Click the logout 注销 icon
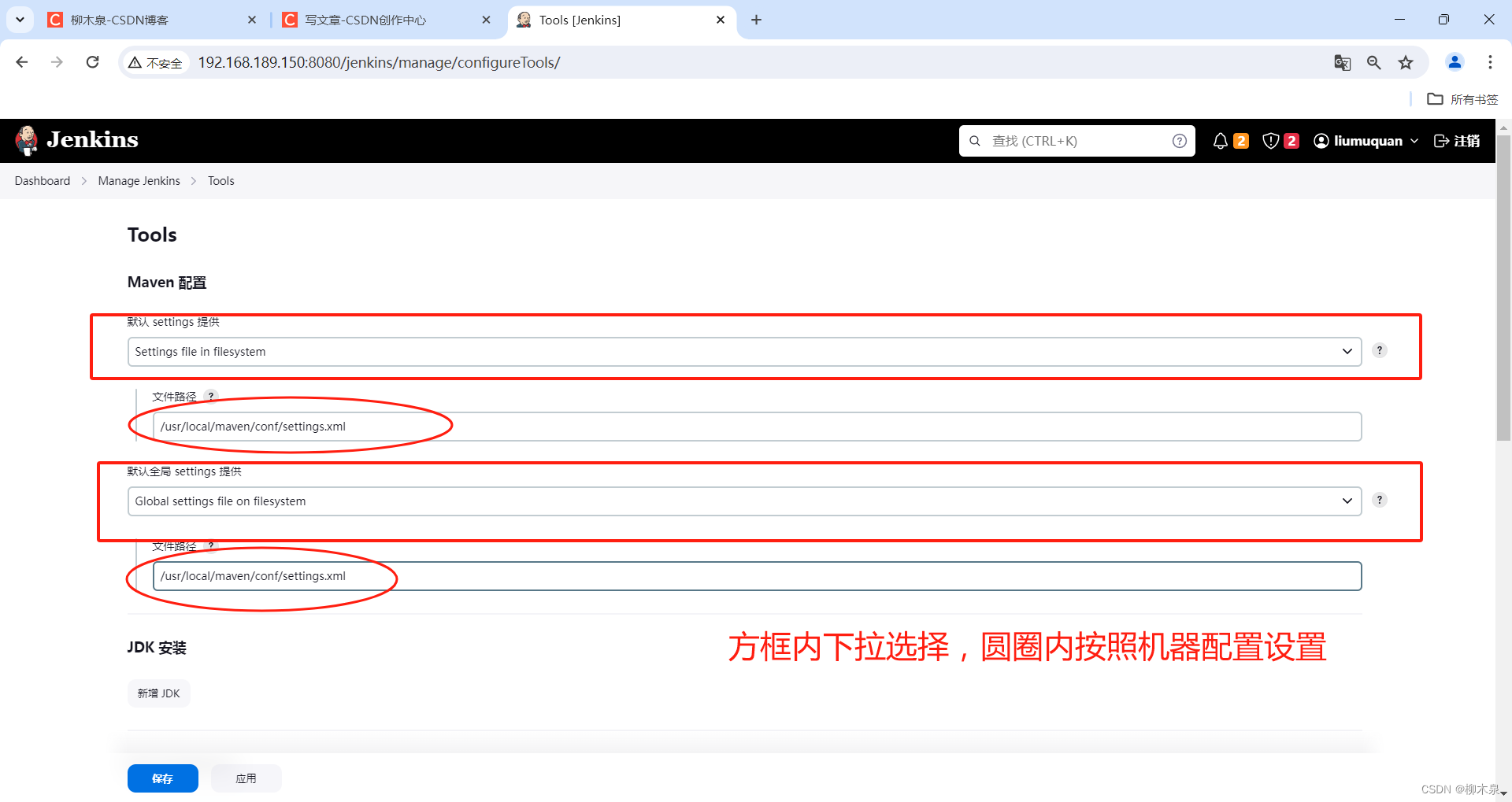 pyautogui.click(x=1442, y=141)
